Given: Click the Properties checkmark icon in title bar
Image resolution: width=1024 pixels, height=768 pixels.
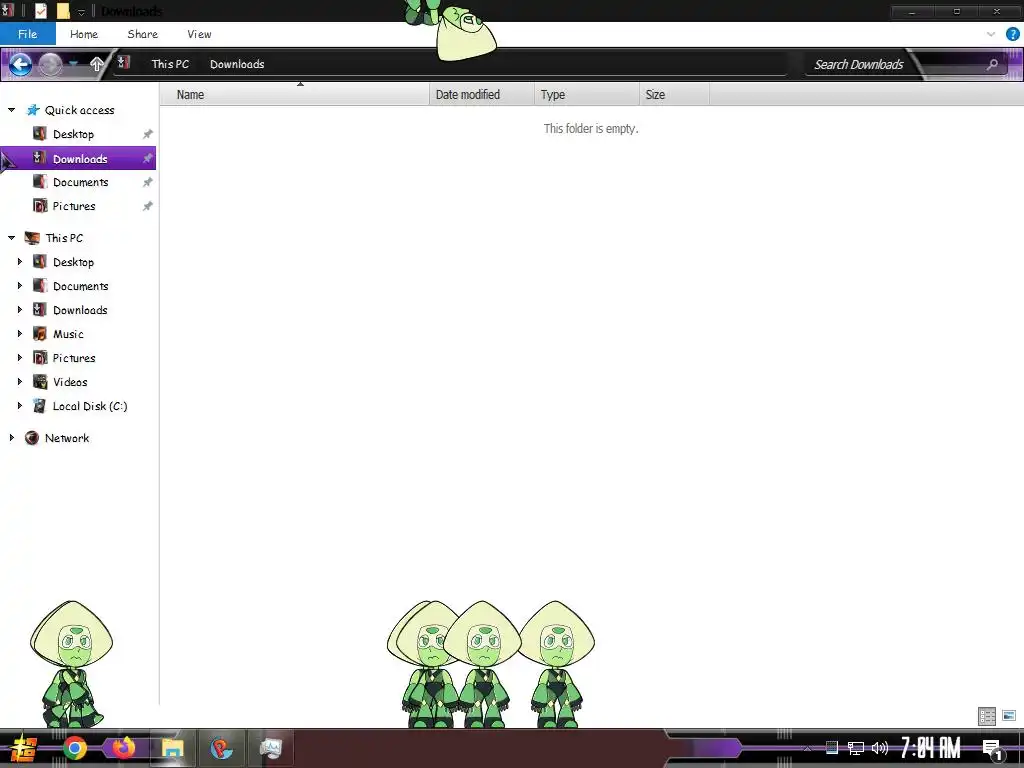Looking at the screenshot, I should [40, 11].
